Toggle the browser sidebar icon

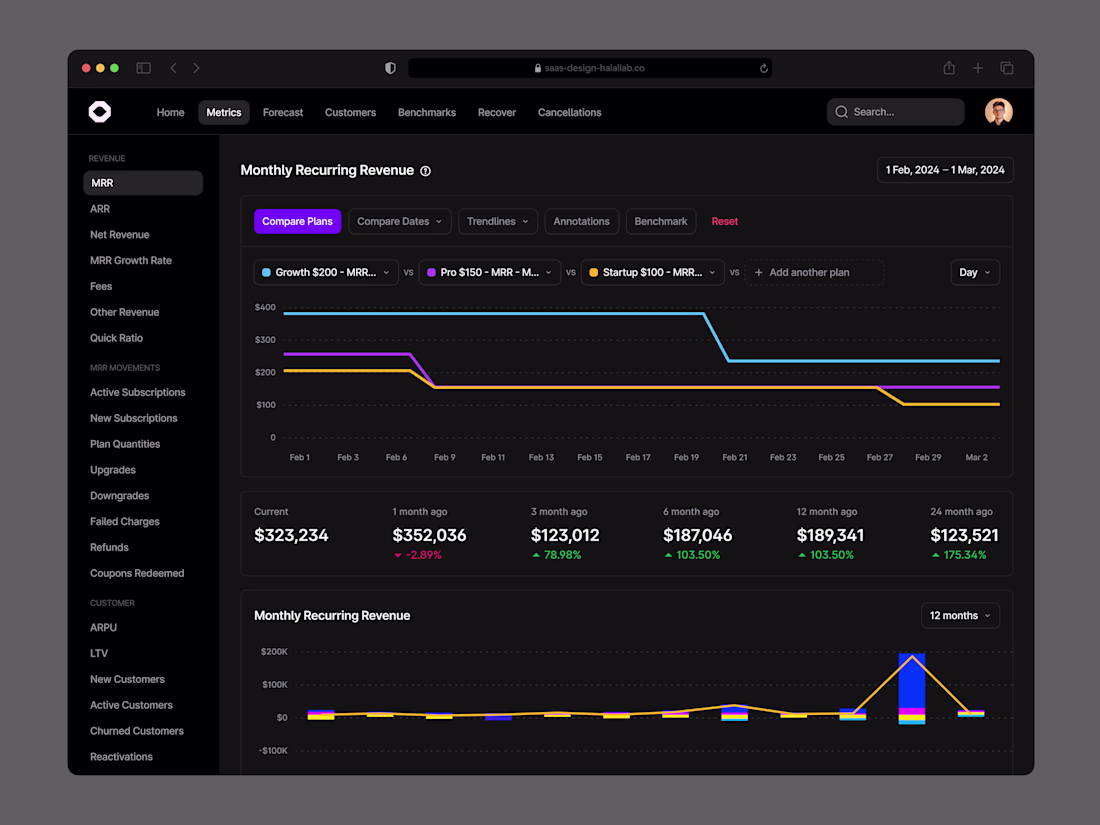click(x=144, y=68)
